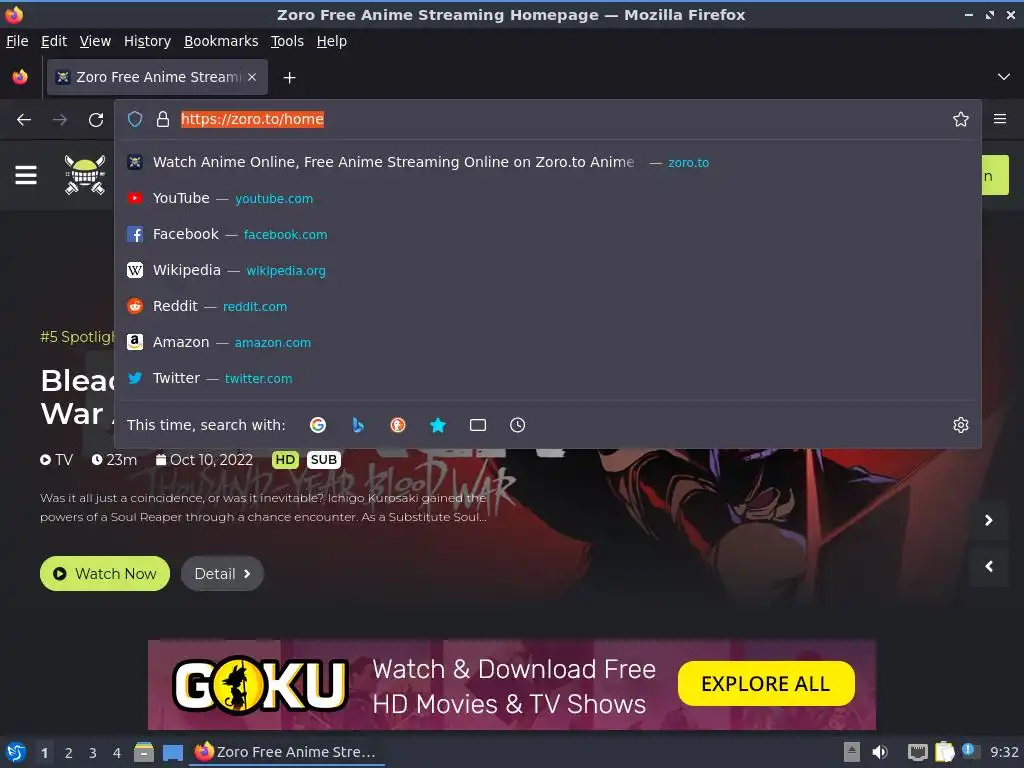This screenshot has height=768, width=1024.
Task: Open the taskbar start menu icon
Action: [x=16, y=752]
